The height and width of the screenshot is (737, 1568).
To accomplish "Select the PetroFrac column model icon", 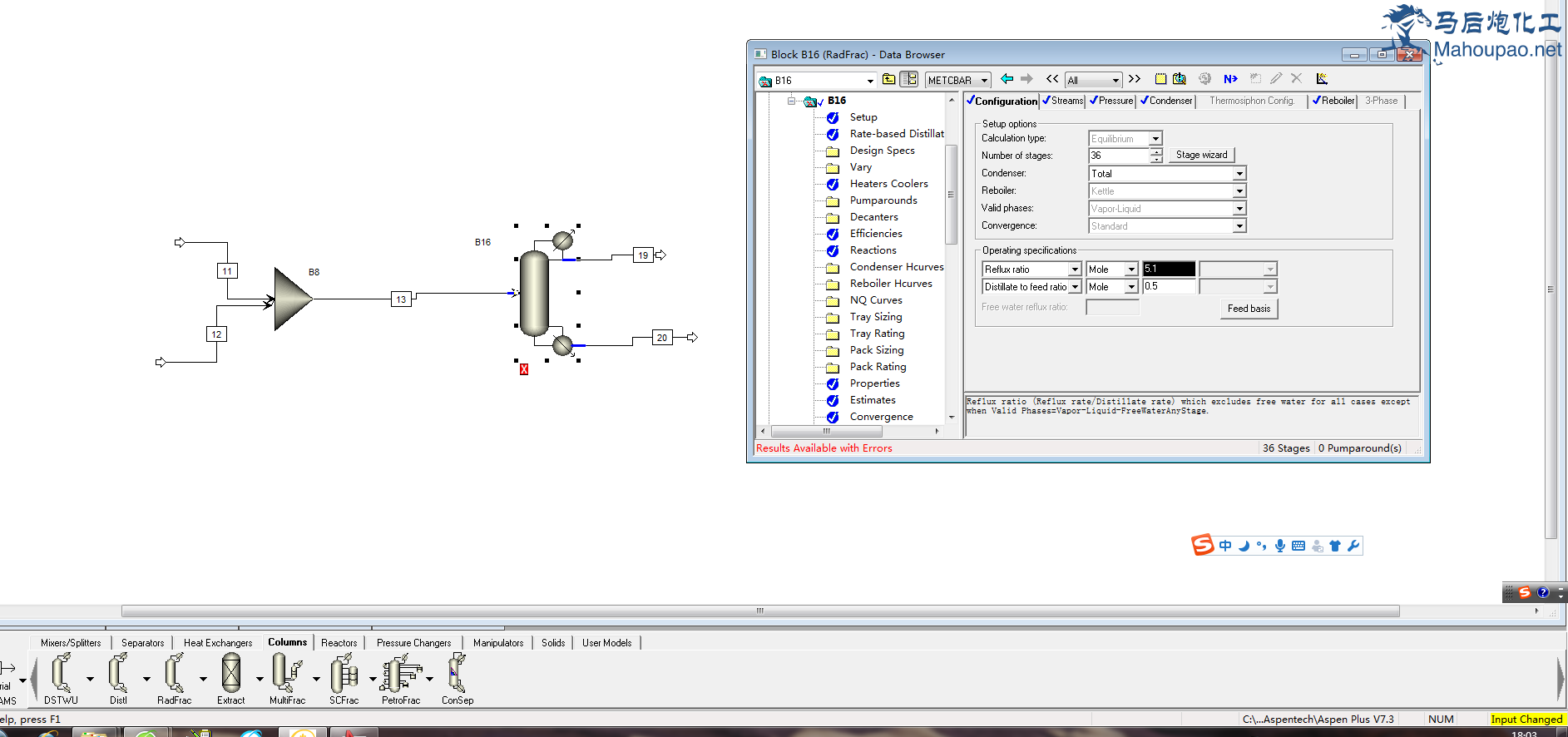I will 401,673.
